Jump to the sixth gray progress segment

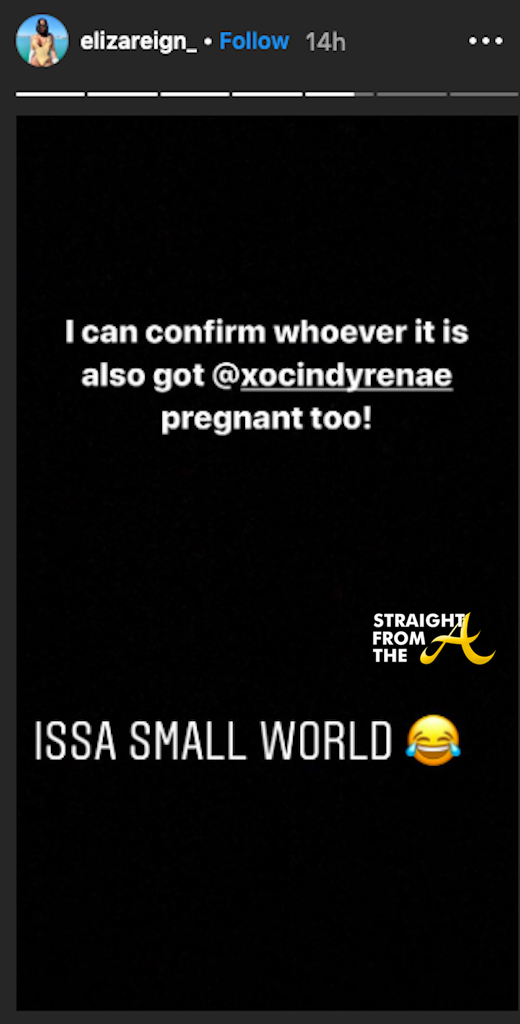pos(412,94)
